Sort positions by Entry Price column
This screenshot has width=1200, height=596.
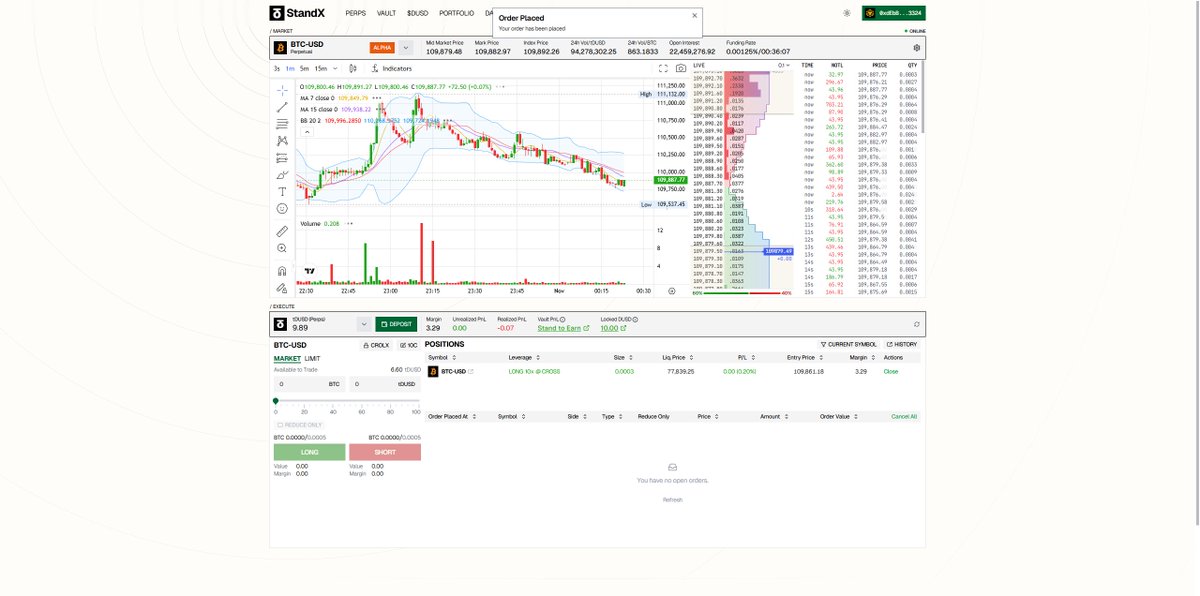coord(806,357)
